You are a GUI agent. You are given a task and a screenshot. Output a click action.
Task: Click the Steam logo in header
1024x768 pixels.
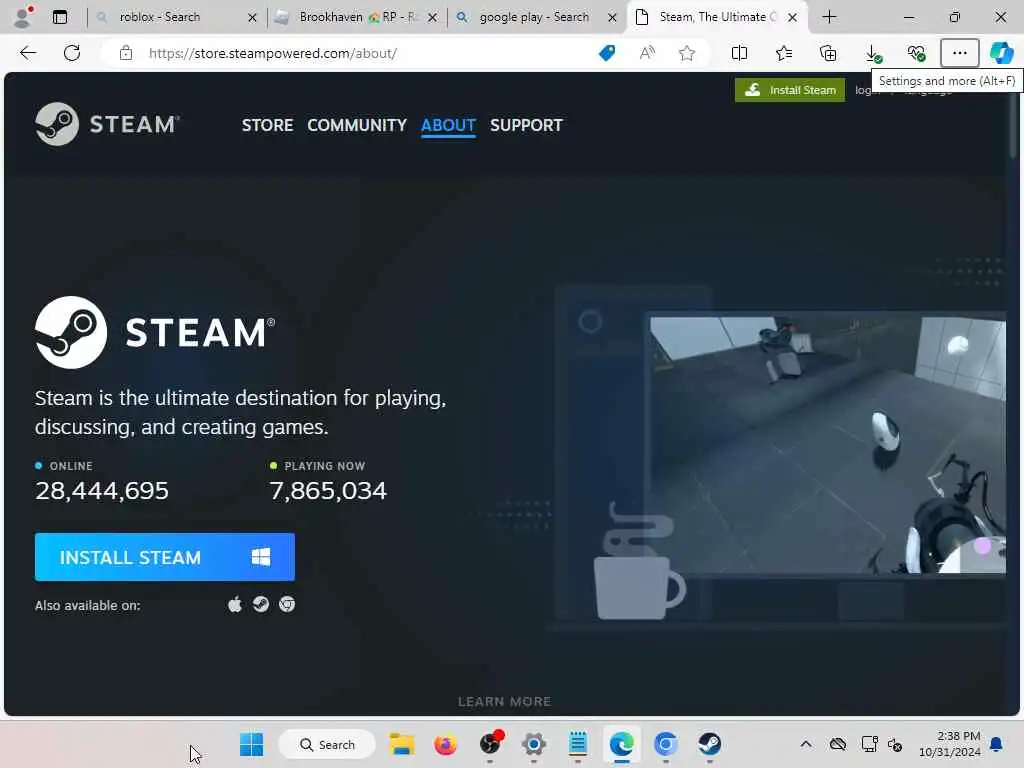(107, 124)
